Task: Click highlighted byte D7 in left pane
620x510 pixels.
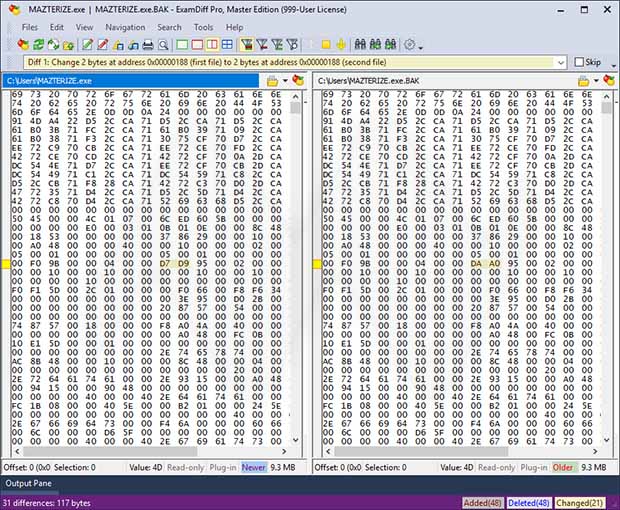Action: [x=164, y=263]
